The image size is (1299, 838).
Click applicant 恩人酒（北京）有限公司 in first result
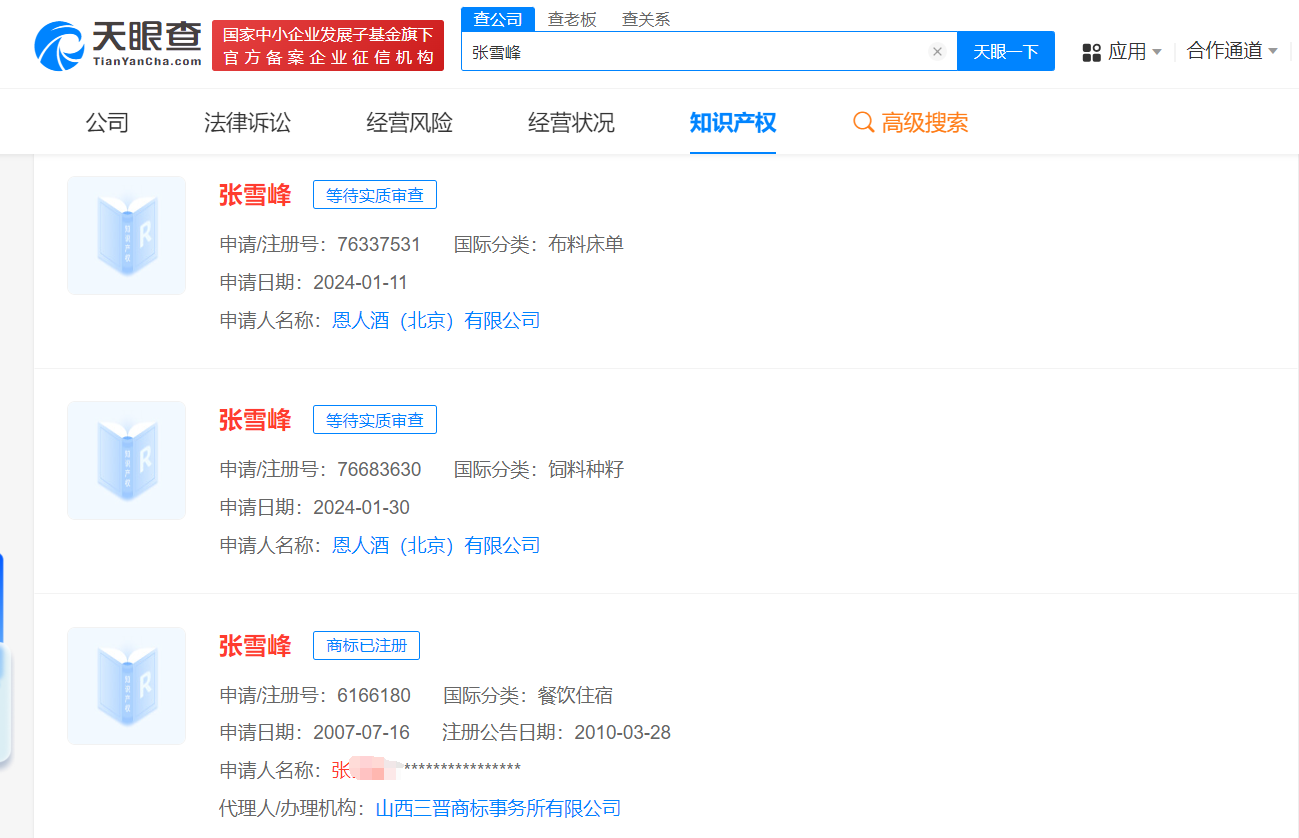click(x=436, y=321)
